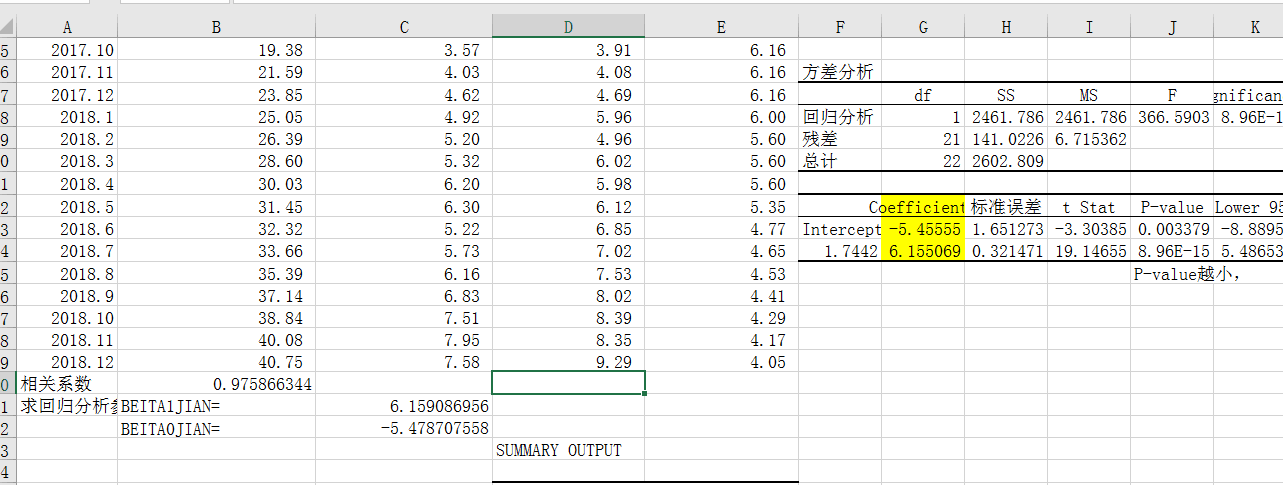
Task: Click the cell containing 4.77
Action: 721,229
